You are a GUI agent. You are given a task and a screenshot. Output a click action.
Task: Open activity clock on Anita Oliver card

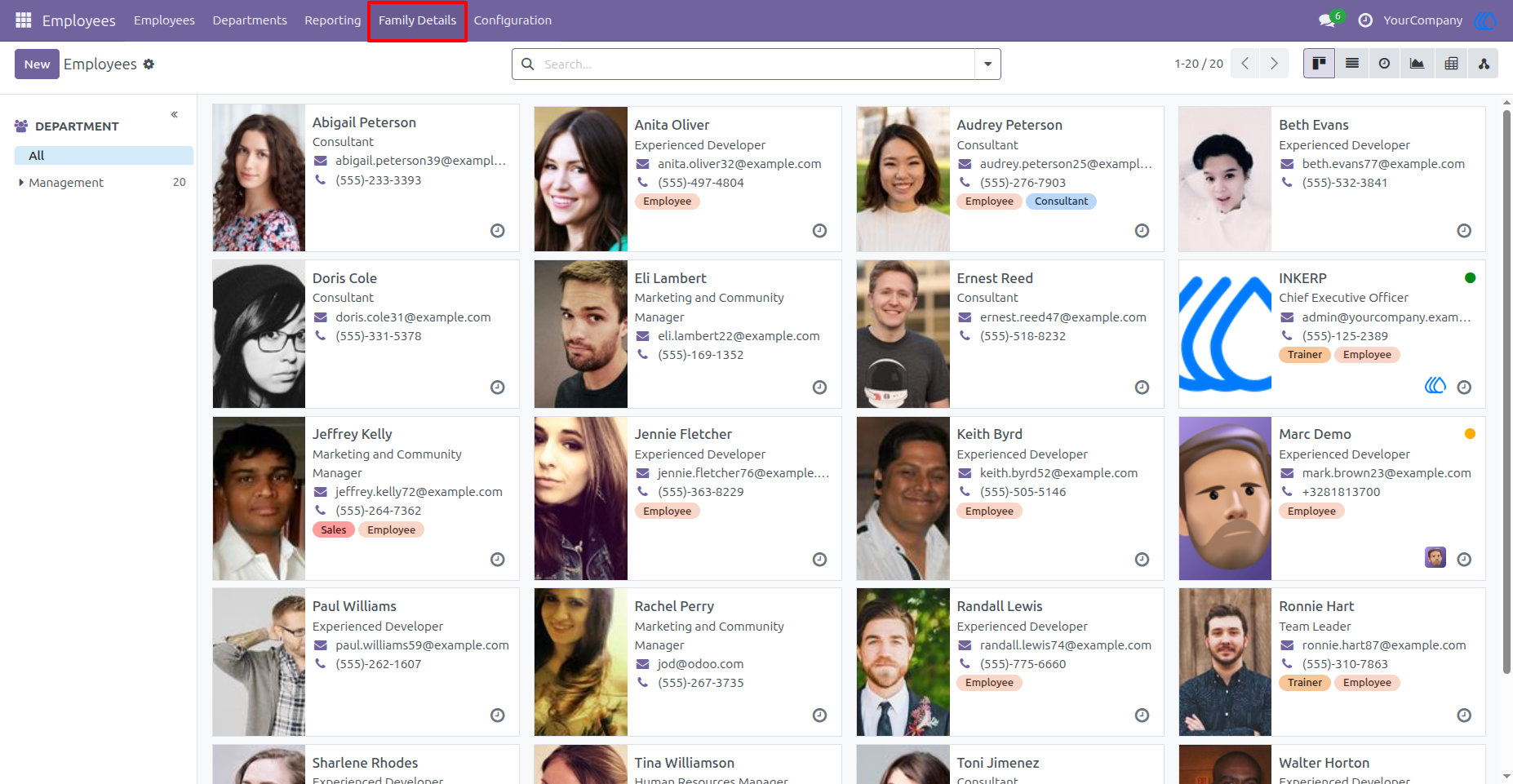pyautogui.click(x=820, y=231)
